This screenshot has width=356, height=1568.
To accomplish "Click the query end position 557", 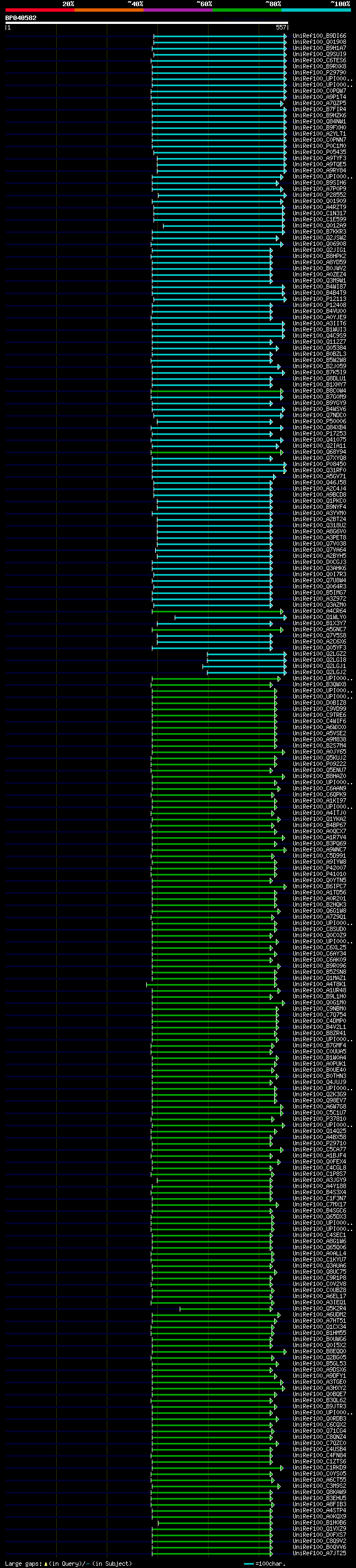I will click(280, 27).
